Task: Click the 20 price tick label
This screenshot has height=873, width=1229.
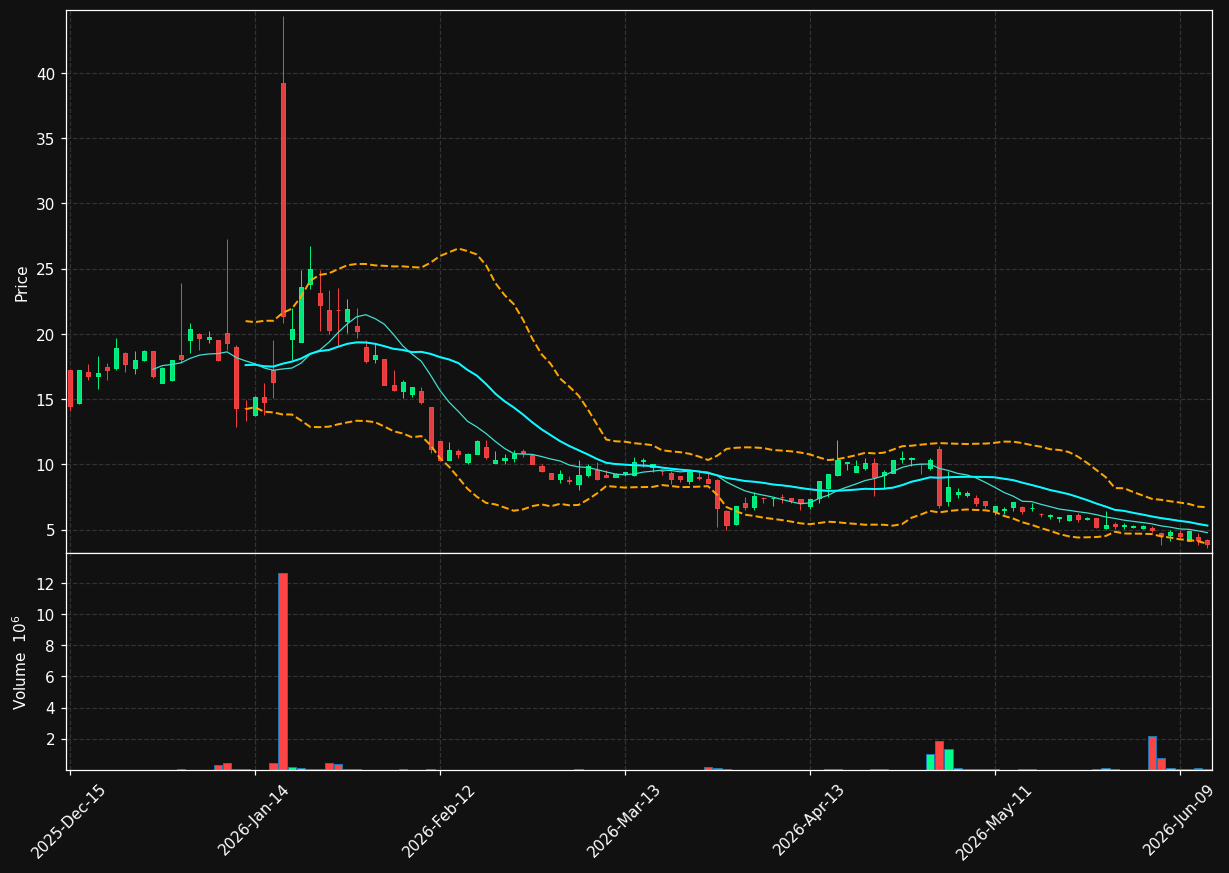Action: click(x=48, y=334)
